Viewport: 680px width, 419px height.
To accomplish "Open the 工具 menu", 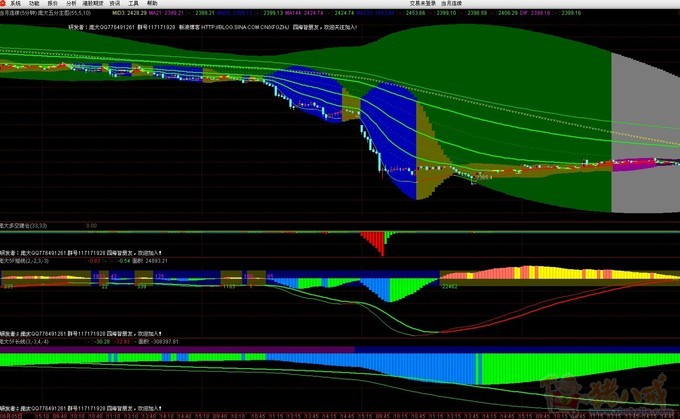I will [134, 3].
